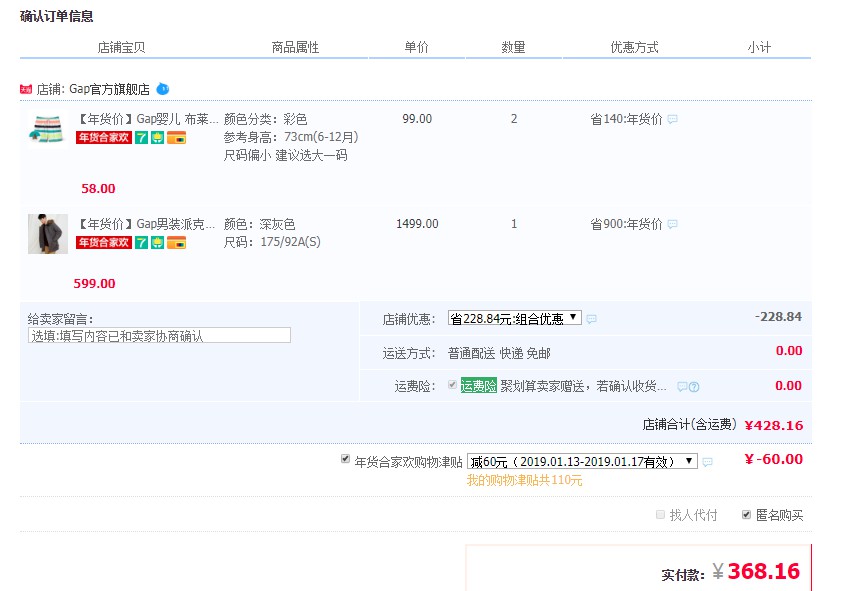Click the 省140:年货价 discount text
The height and width of the screenshot is (591, 853).
[x=627, y=119]
